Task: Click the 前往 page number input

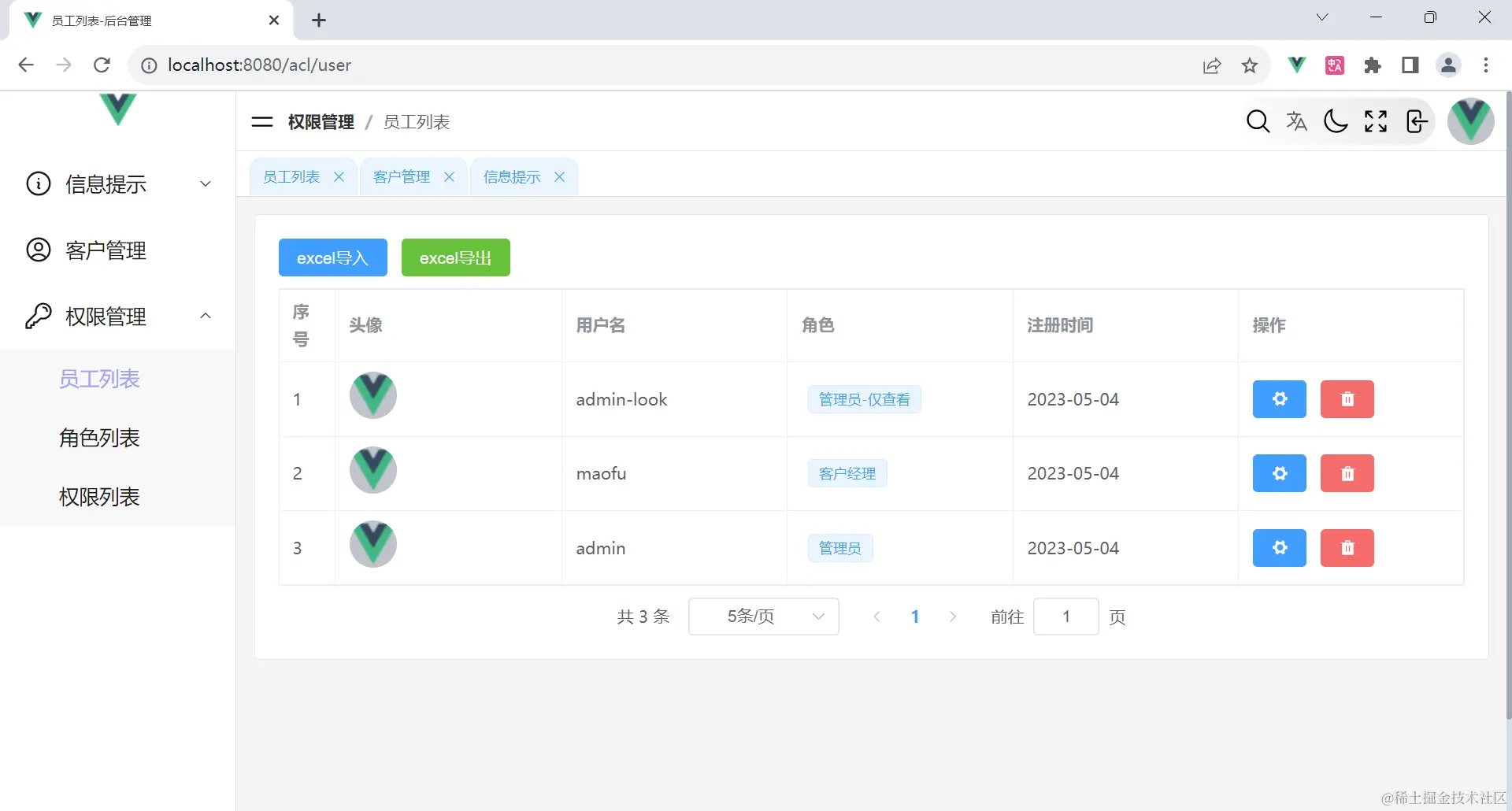Action: pyautogui.click(x=1065, y=617)
